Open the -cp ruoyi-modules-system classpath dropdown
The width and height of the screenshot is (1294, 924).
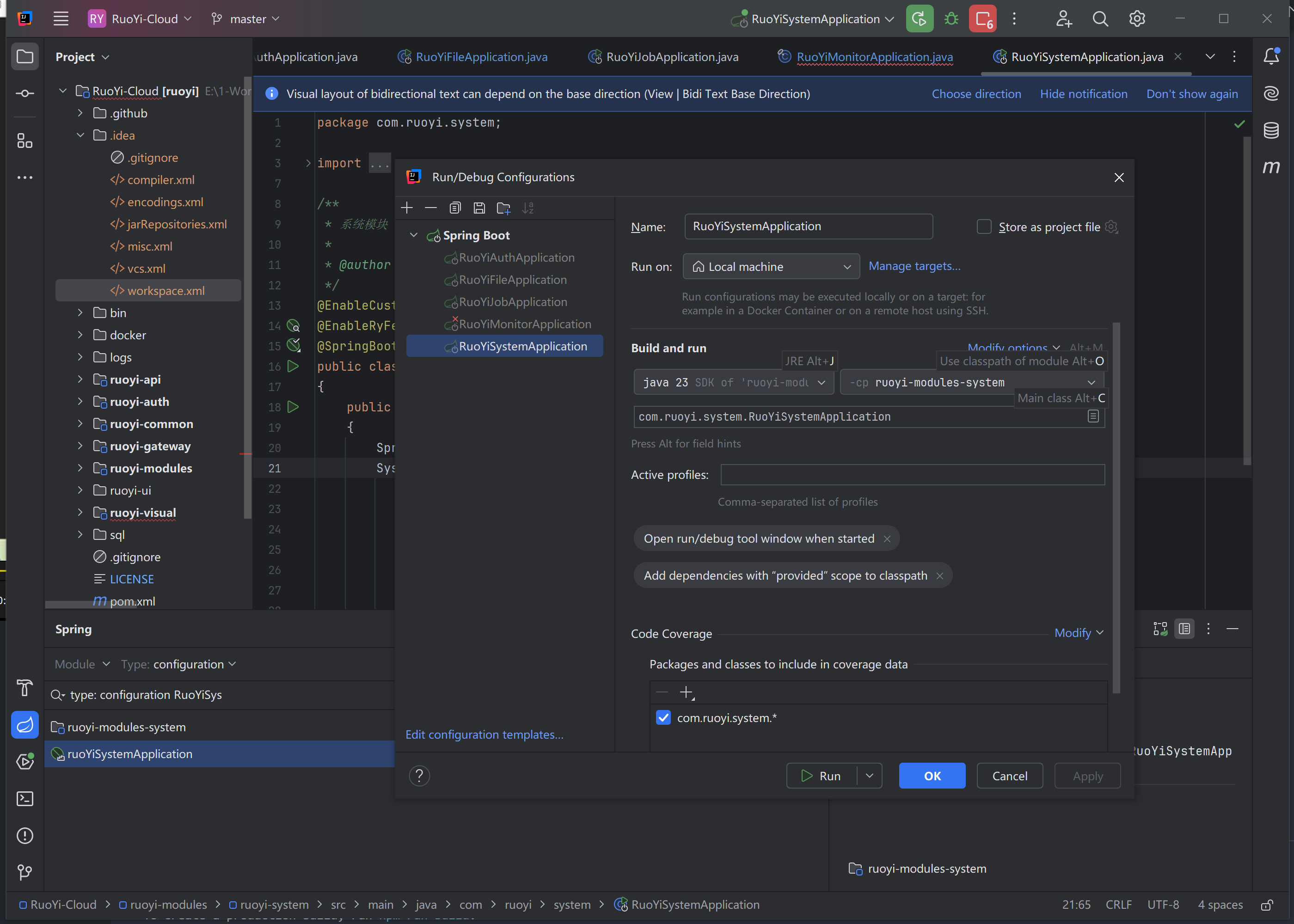tap(972, 382)
